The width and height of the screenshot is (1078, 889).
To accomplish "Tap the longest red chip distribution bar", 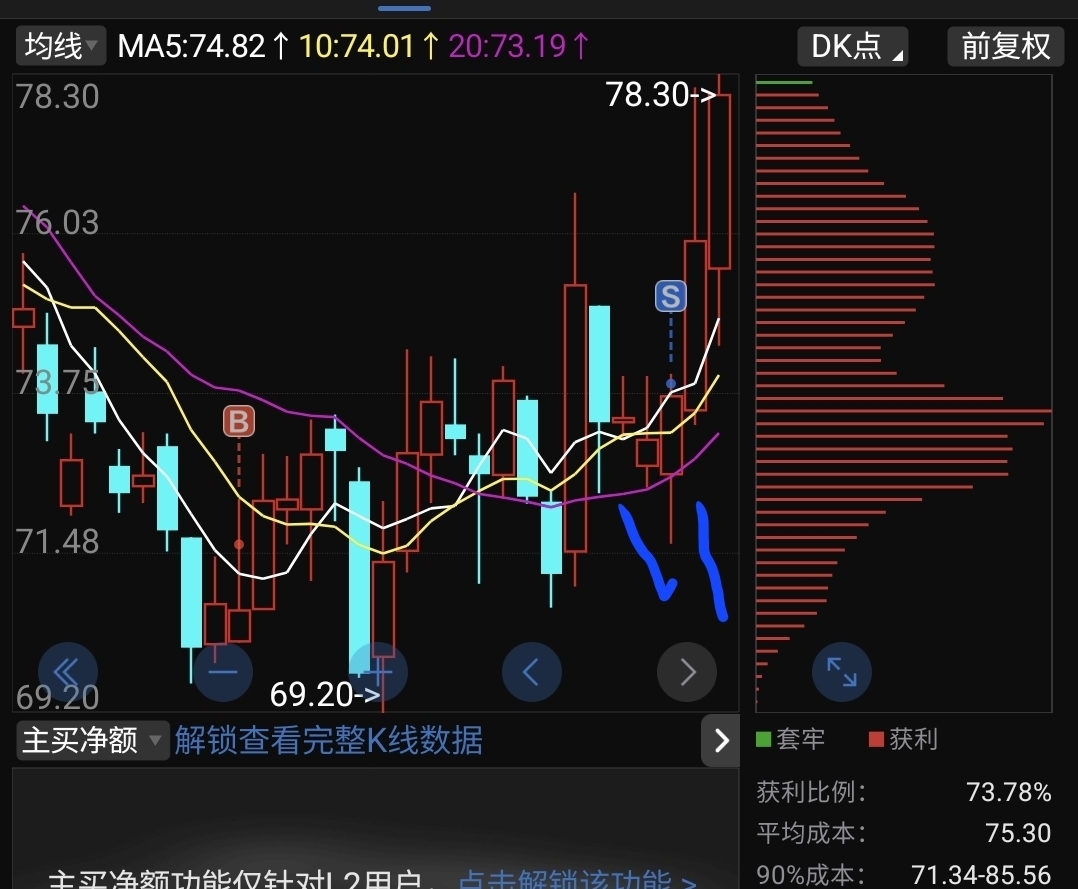I will click(x=903, y=411).
